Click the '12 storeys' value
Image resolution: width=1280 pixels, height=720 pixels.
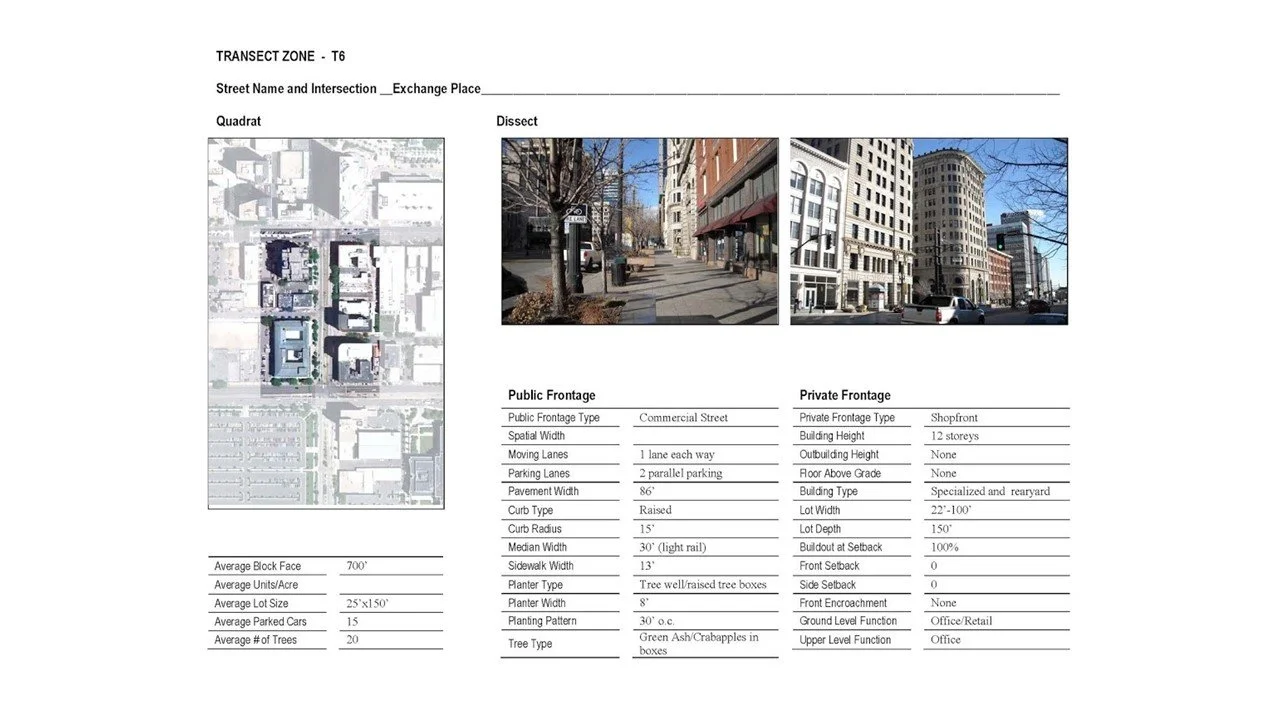pos(955,436)
